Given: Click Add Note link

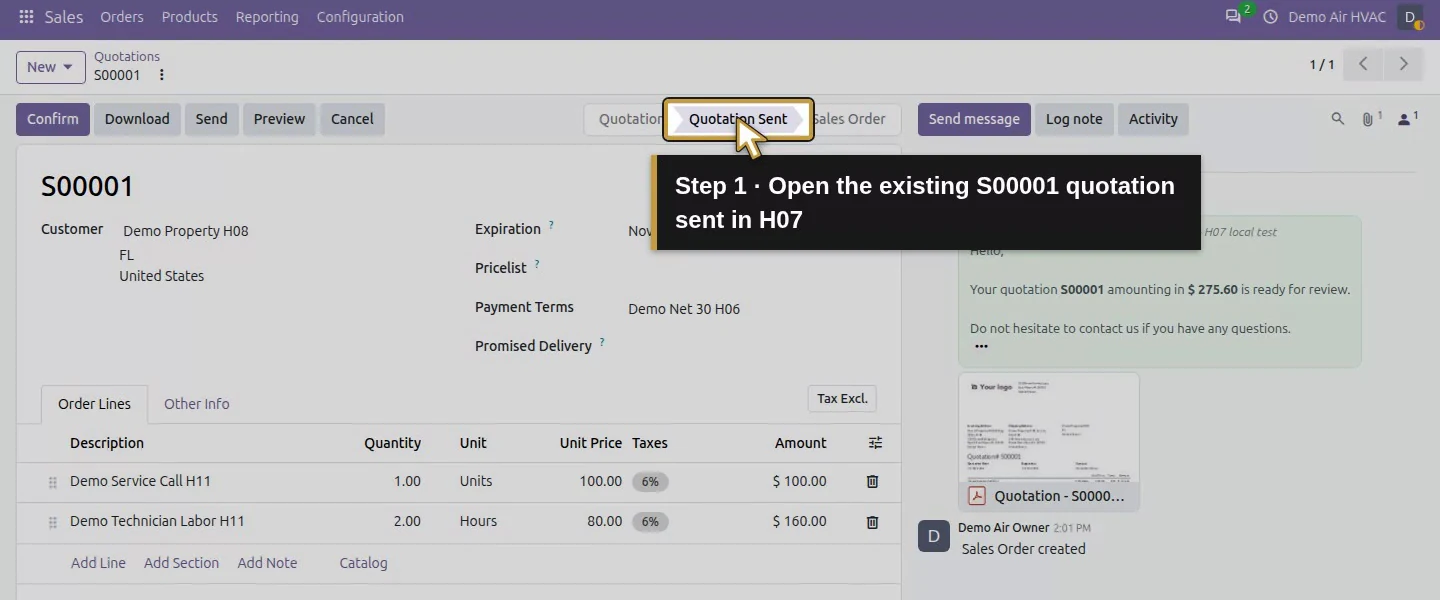Looking at the screenshot, I should (x=267, y=563).
